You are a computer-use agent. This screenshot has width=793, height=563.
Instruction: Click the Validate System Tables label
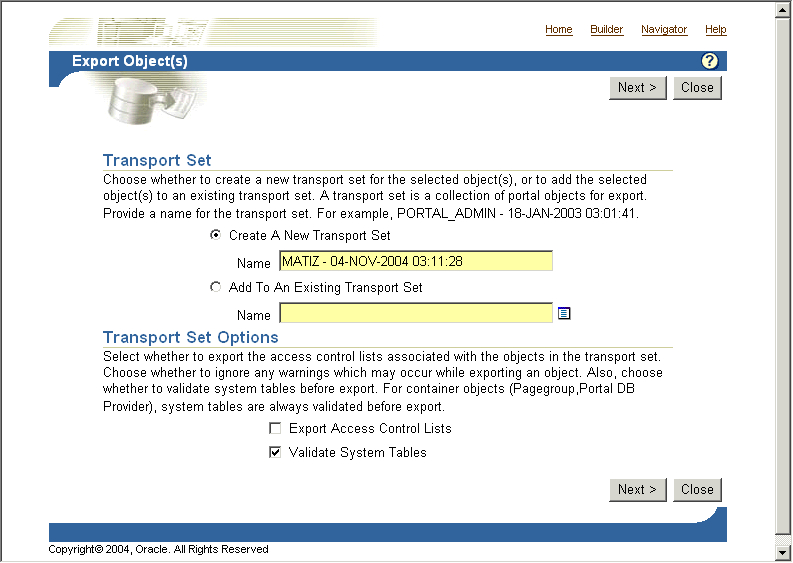pyautogui.click(x=358, y=452)
